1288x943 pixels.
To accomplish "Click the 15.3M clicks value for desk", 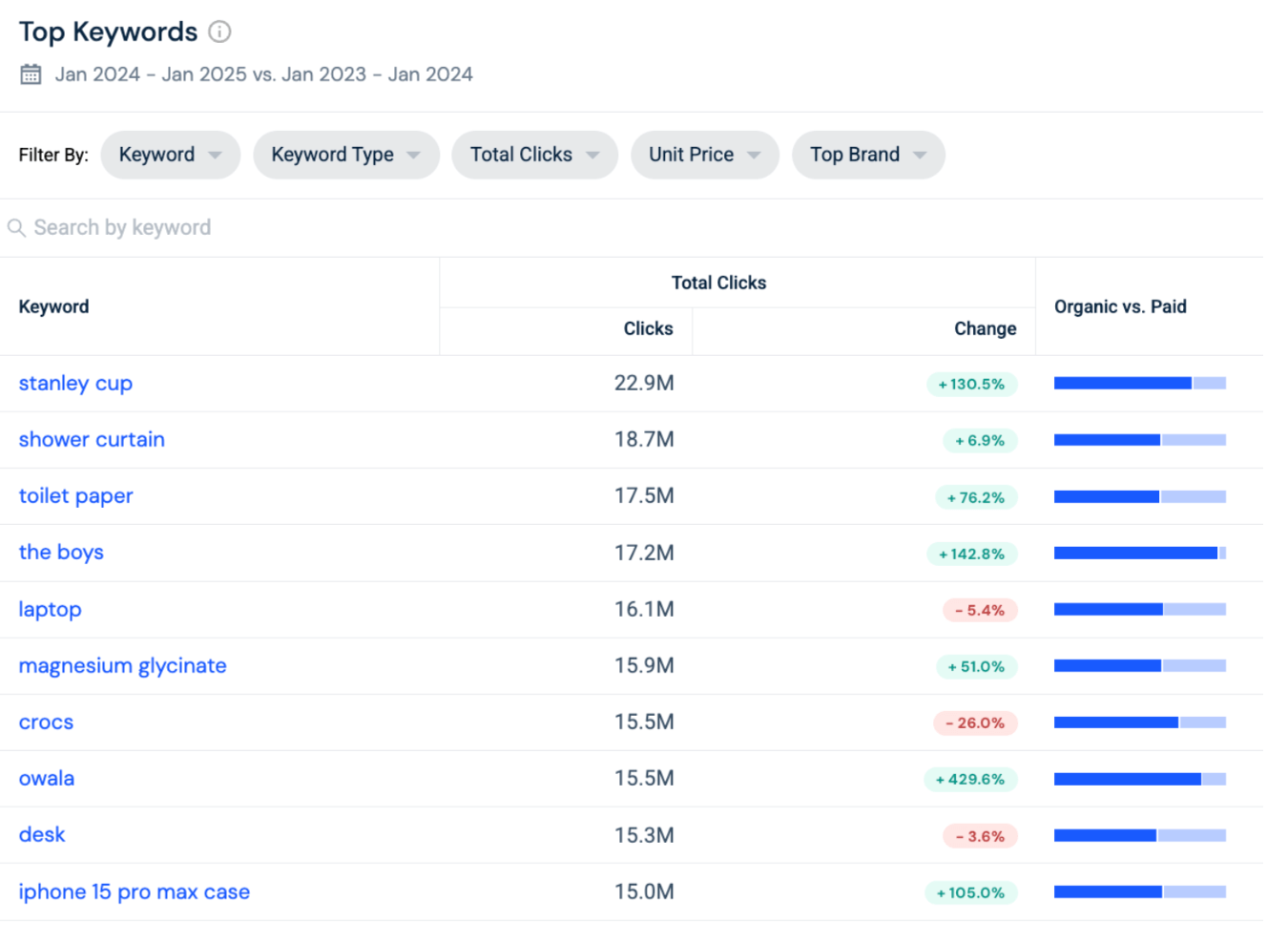I will tap(644, 835).
